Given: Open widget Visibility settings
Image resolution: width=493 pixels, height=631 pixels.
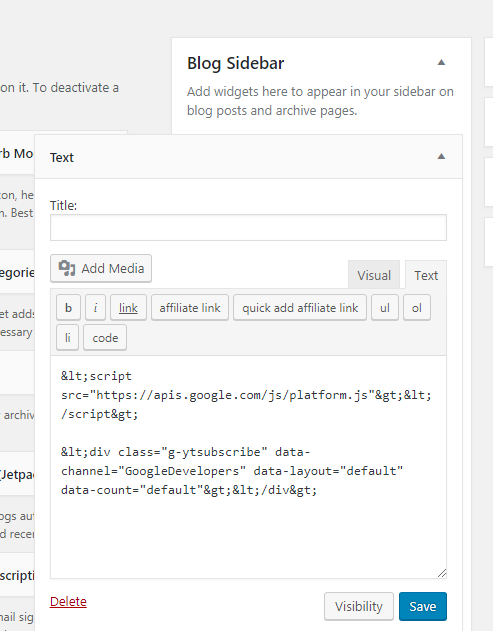Looking at the screenshot, I should coord(359,606).
